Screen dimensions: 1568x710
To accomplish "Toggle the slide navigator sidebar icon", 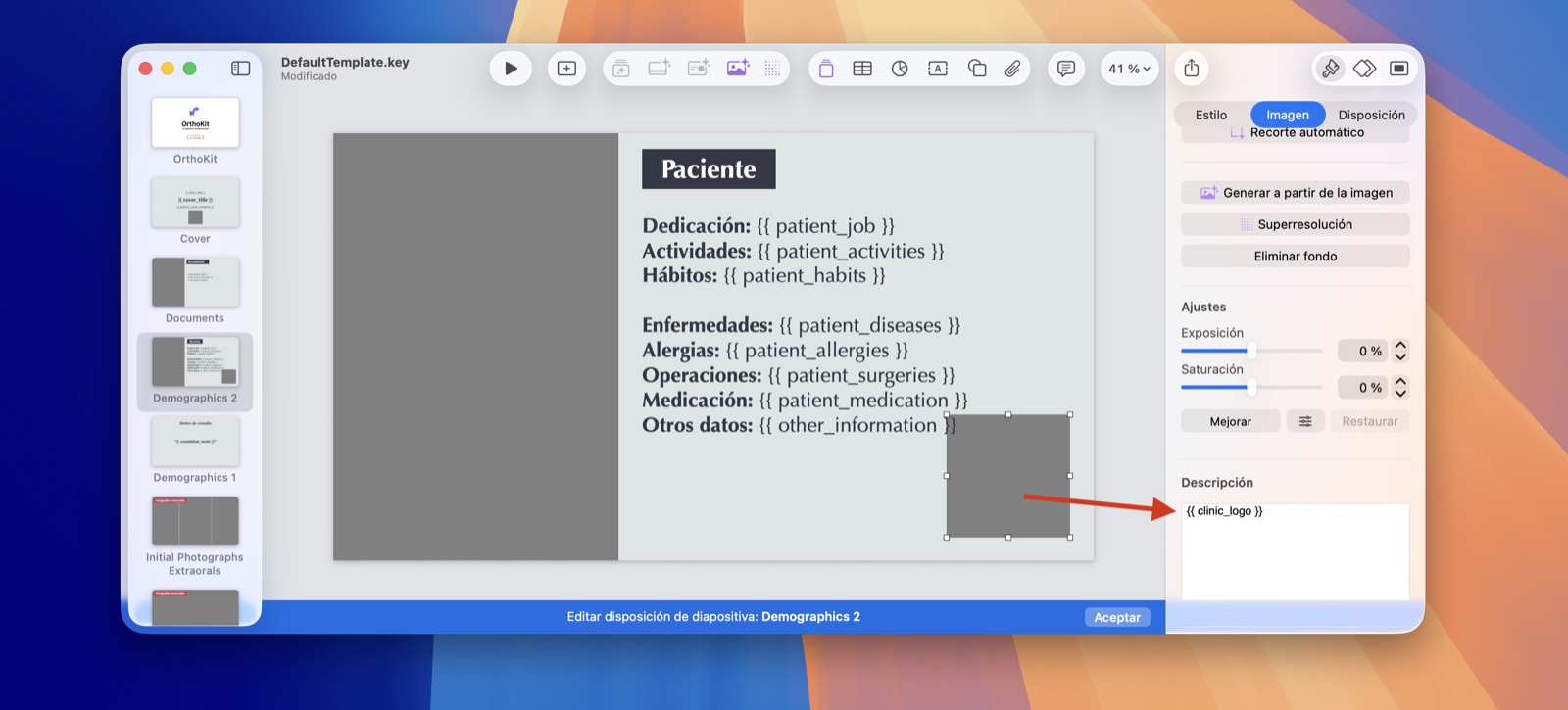I will coord(240,69).
